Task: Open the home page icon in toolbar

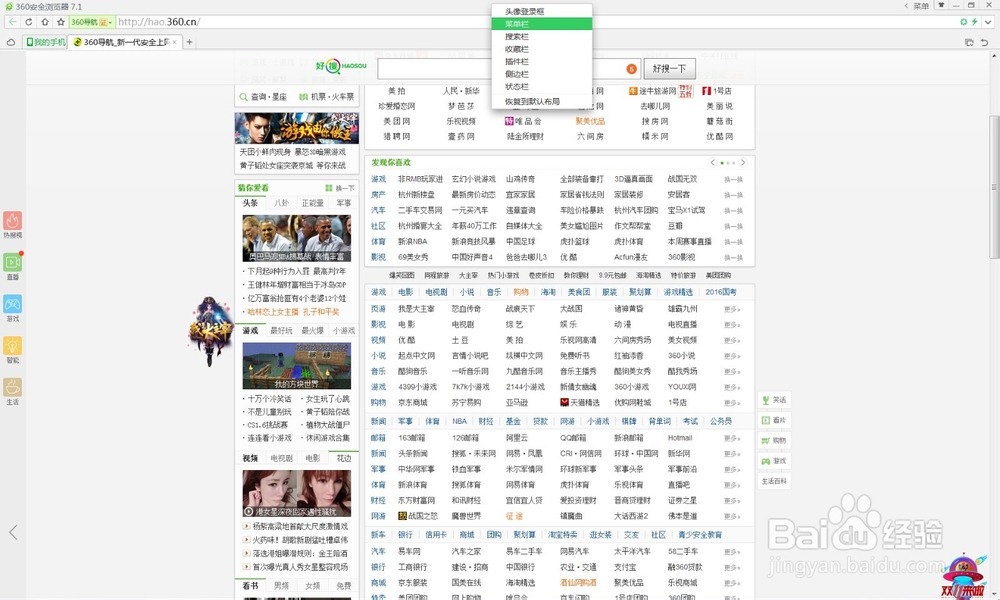Action: [x=45, y=22]
